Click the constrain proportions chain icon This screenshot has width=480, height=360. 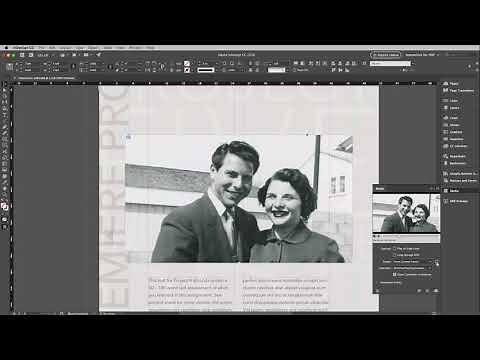click(73, 66)
